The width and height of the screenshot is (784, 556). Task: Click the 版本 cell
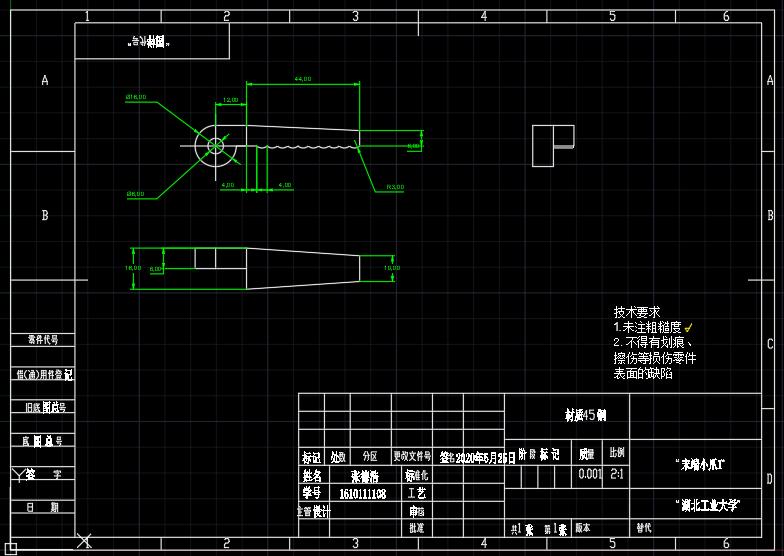click(x=582, y=528)
